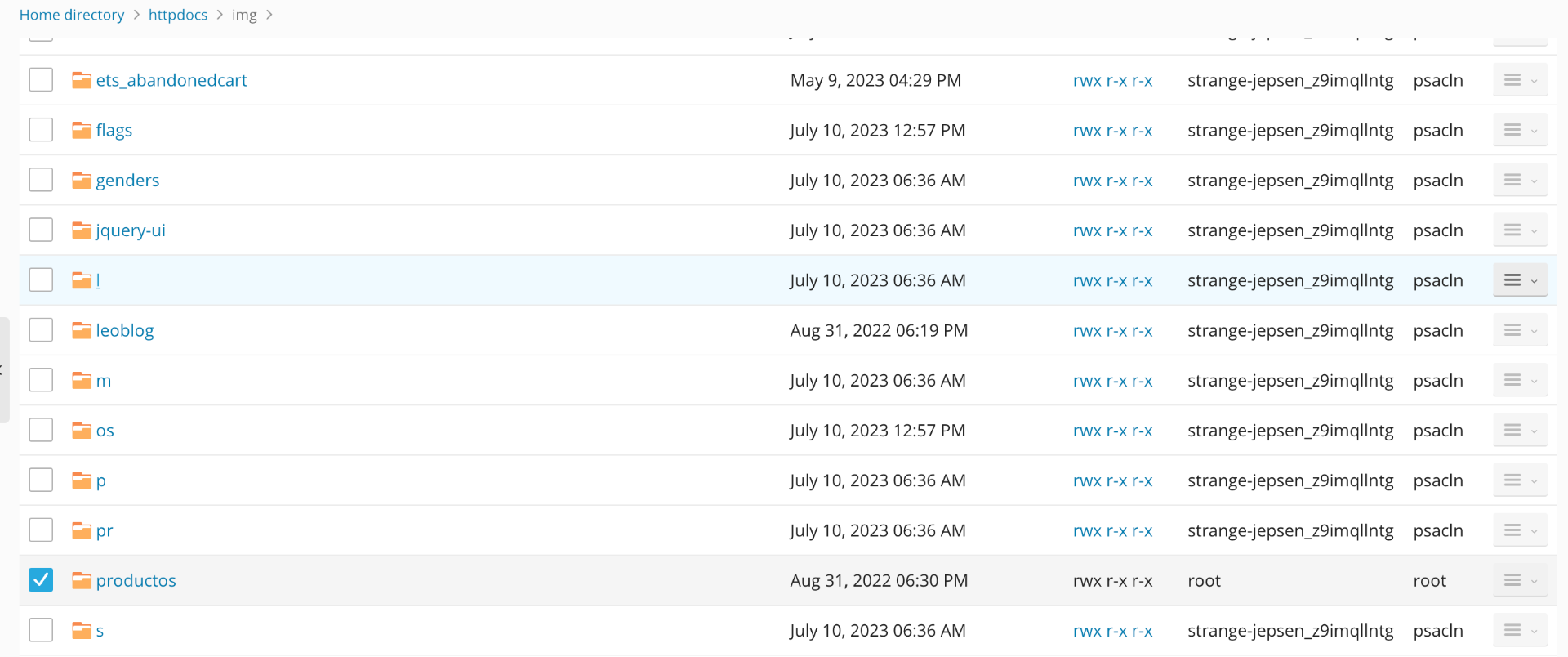Open the hamburger dropdown for productos row
The height and width of the screenshot is (657, 1568).
1520,580
